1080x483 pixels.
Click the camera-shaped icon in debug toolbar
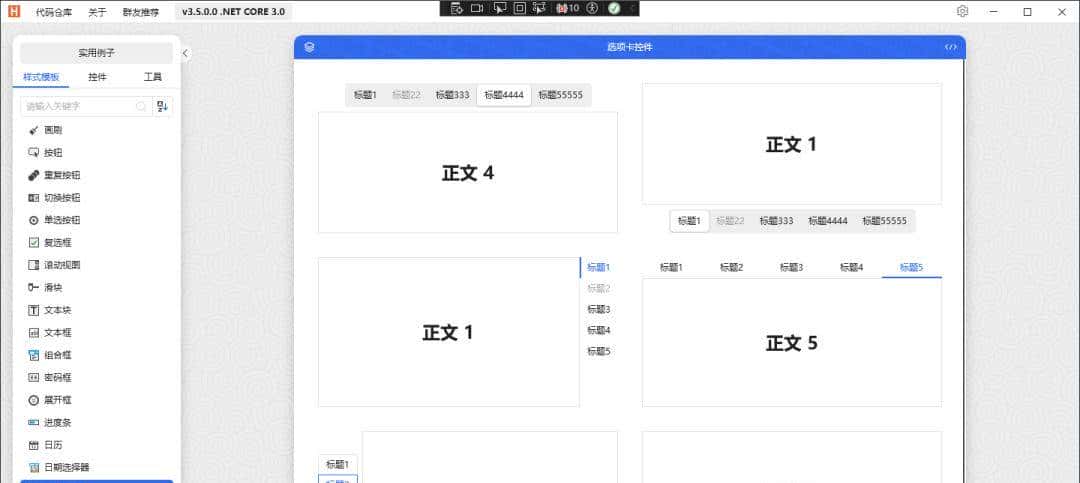click(x=477, y=8)
